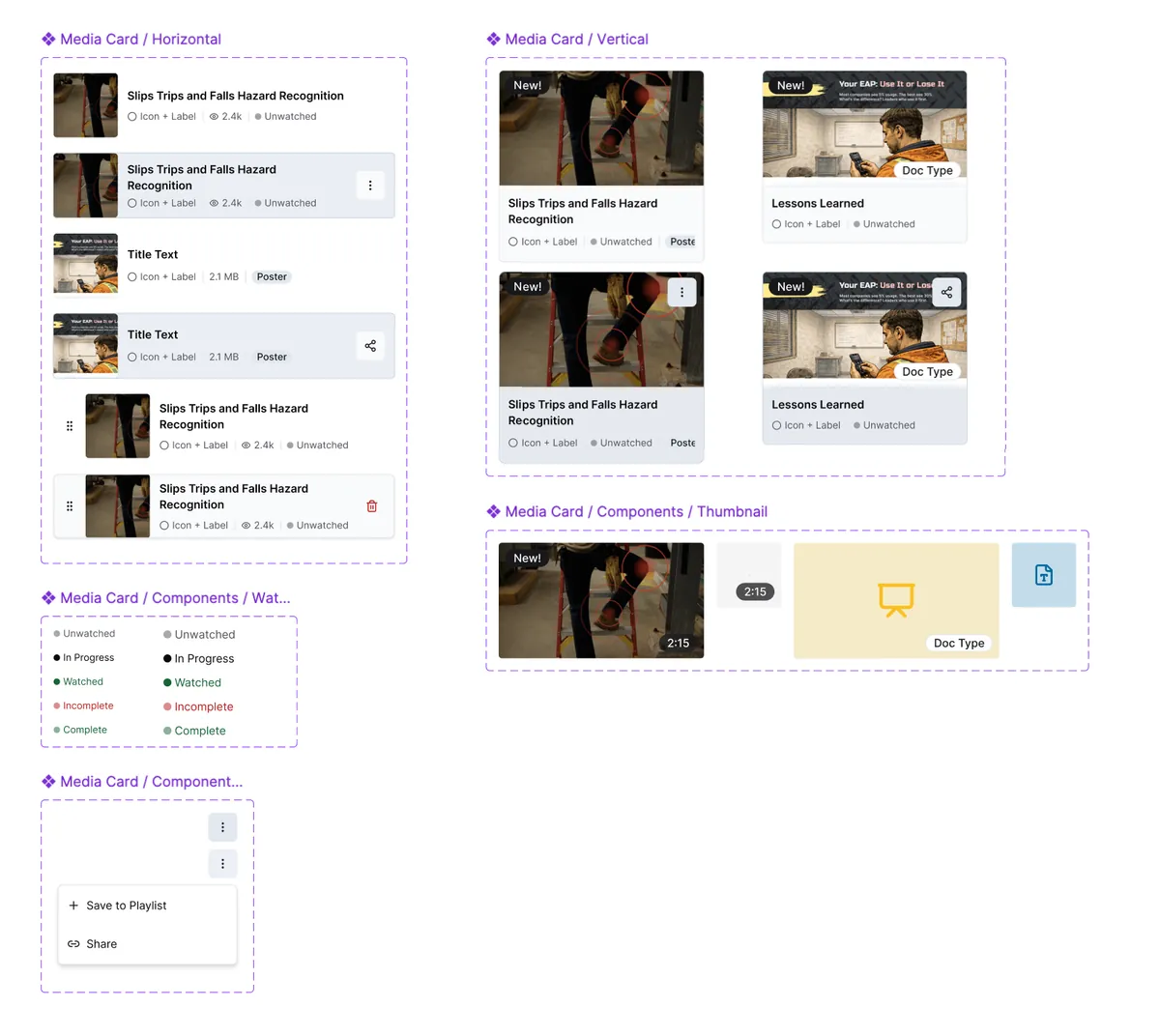1160x1036 pixels.
Task: Click drag handle on reorderable card without trash
Action: click(x=70, y=426)
